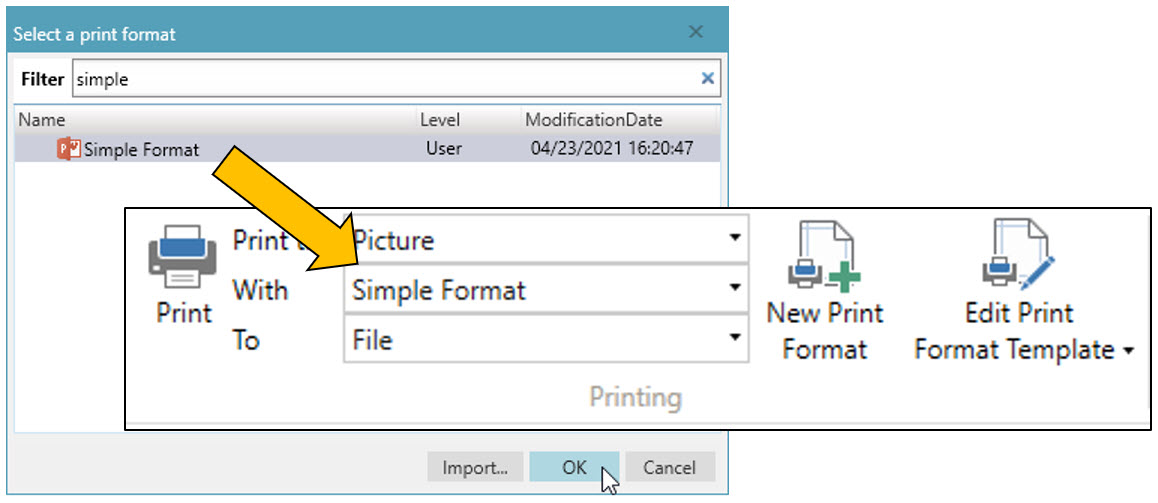
Task: Sort by ModificationDate column header
Action: [x=594, y=120]
